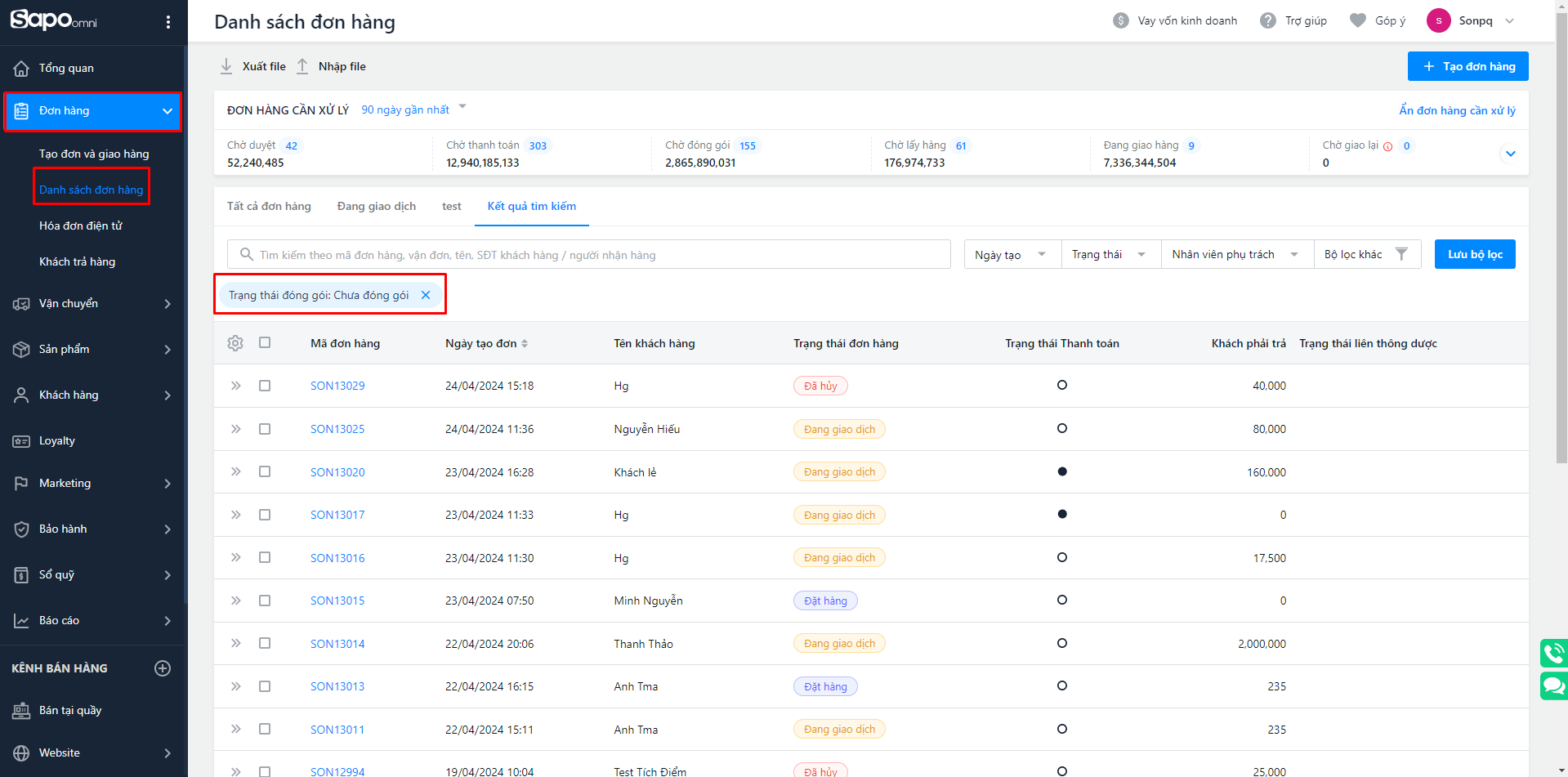This screenshot has height=777, width=1568.
Task: Open the Đang giao dịch tab
Action: [377, 206]
